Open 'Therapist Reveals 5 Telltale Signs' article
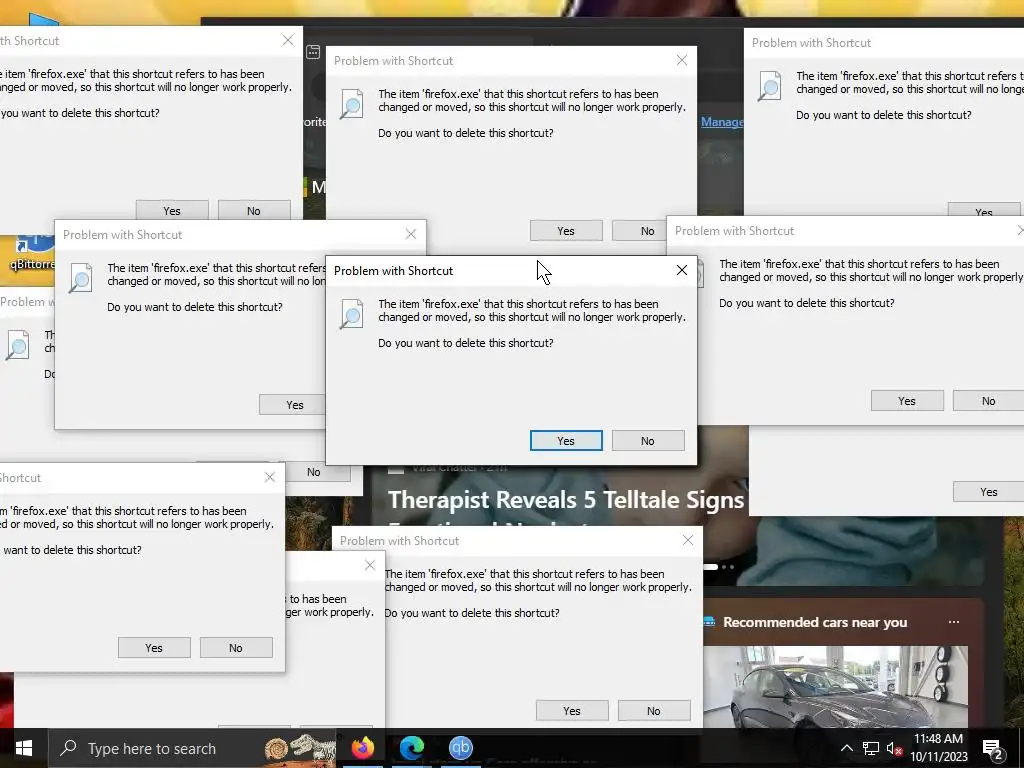This screenshot has width=1024, height=768. [x=566, y=500]
